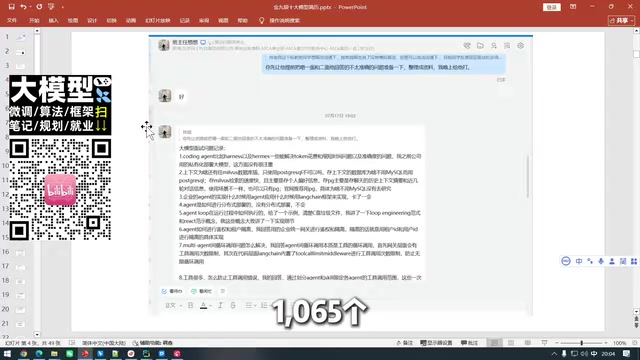Open the 文件 menu

pos(12,20)
